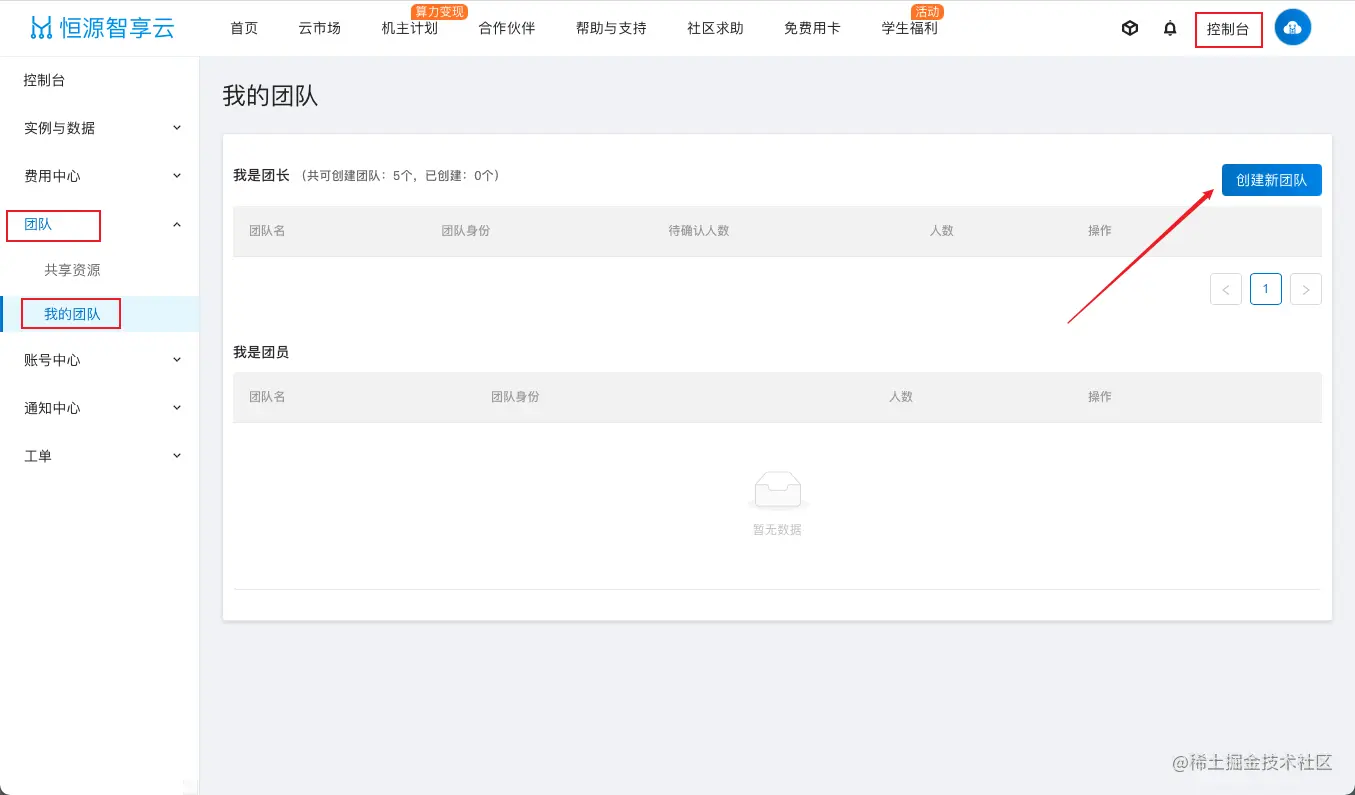
Task: Open 帮助与支持 in the top navigation
Action: coord(611,28)
